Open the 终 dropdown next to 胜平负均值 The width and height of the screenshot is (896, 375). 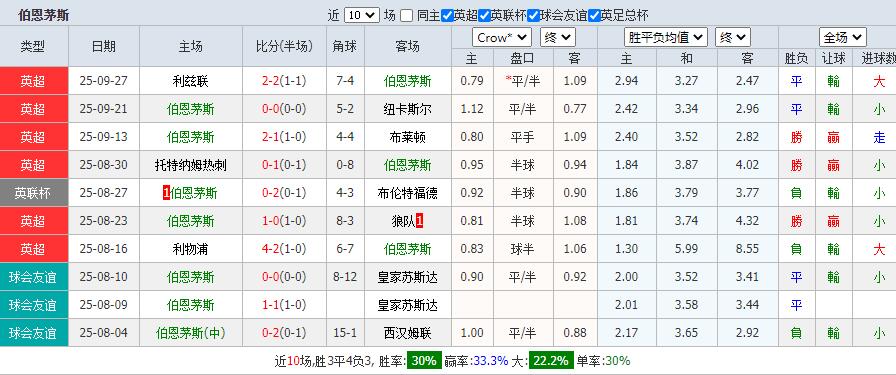tap(733, 38)
